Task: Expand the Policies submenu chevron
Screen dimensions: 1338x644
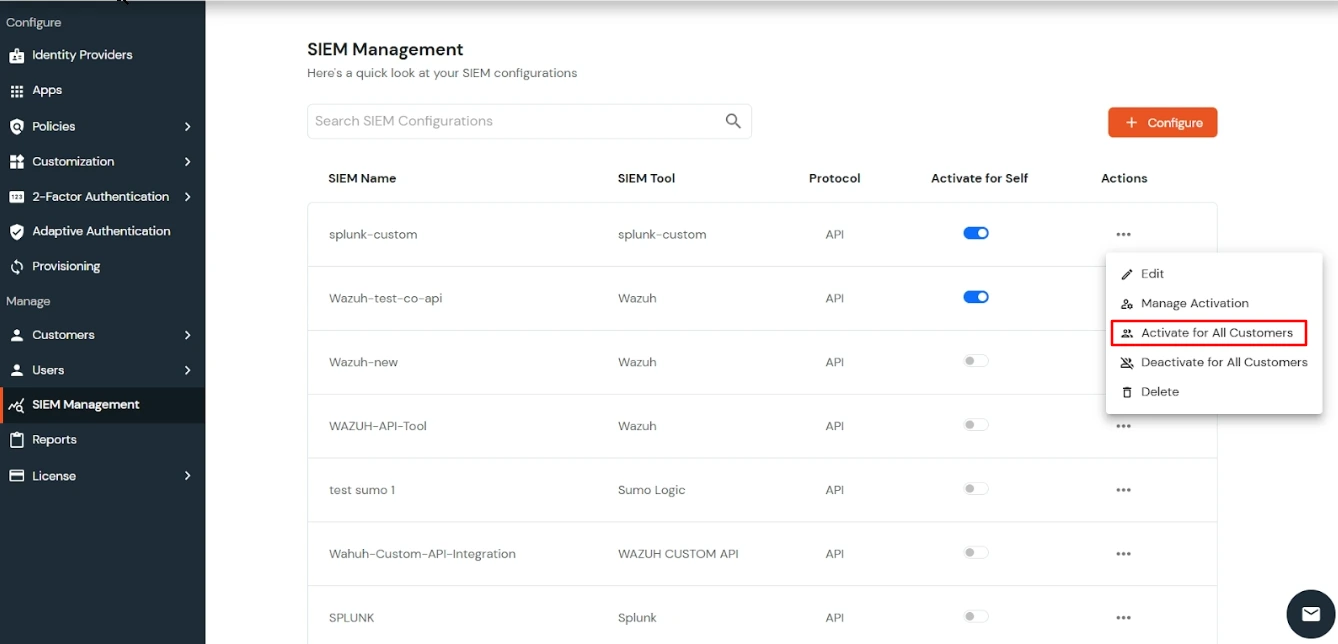Action: coord(187,127)
